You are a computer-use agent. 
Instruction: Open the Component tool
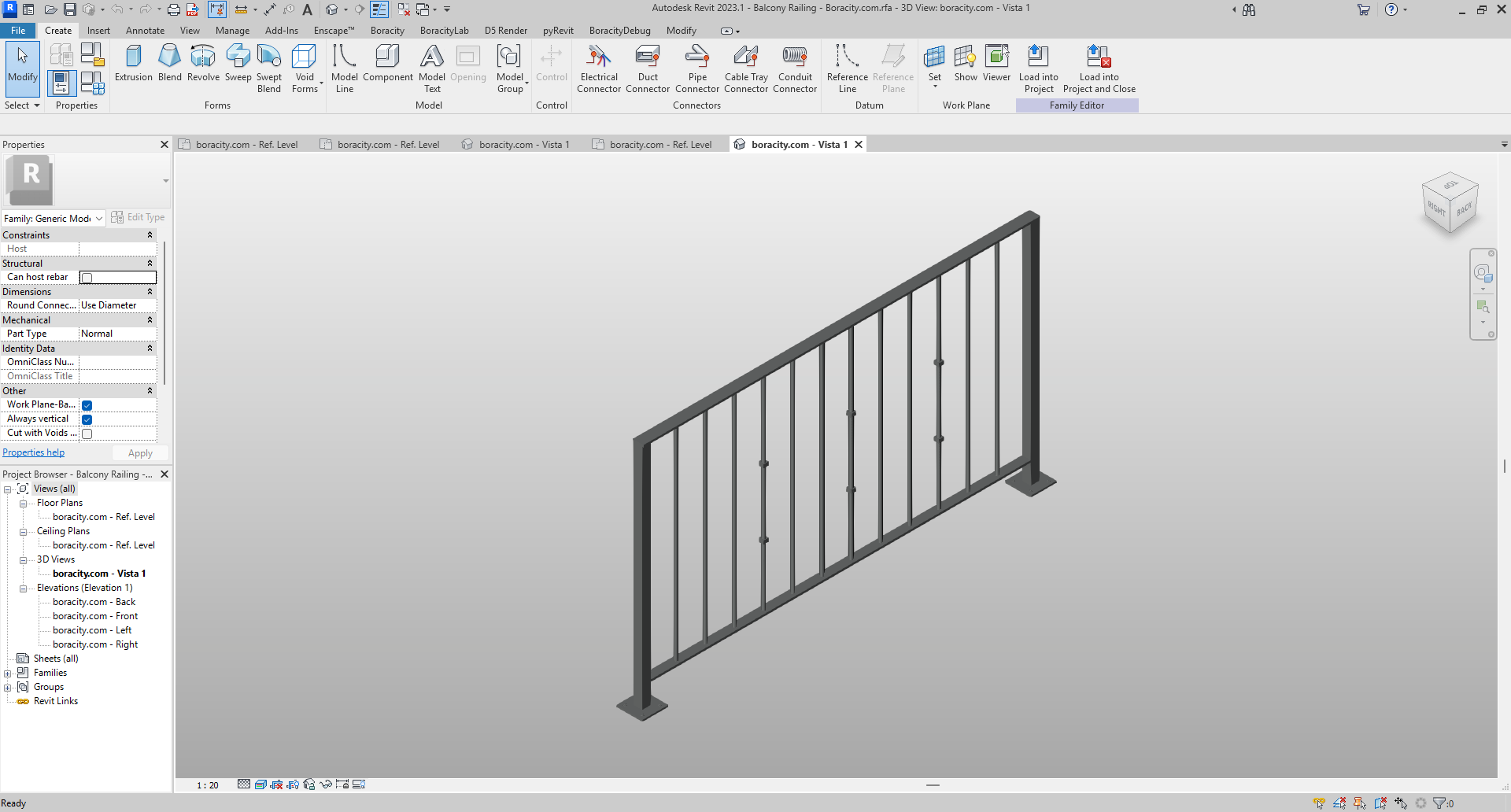(x=388, y=63)
